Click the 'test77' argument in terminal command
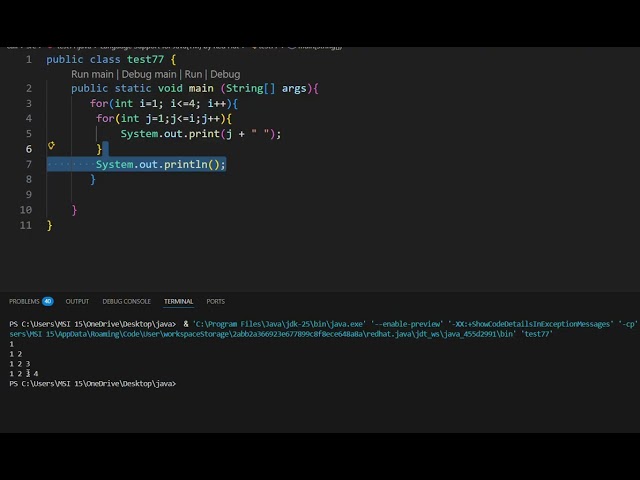This screenshot has height=480, width=640. pos(537,334)
